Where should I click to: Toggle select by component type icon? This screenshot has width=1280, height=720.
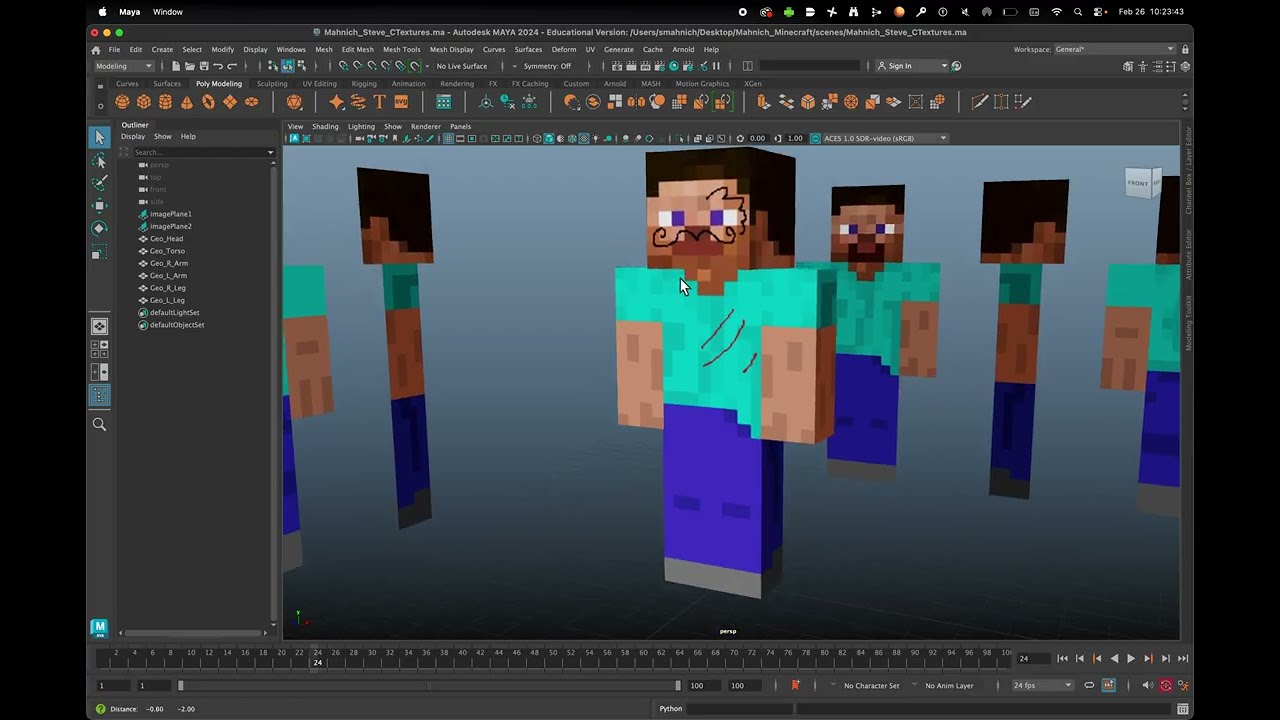(301, 66)
